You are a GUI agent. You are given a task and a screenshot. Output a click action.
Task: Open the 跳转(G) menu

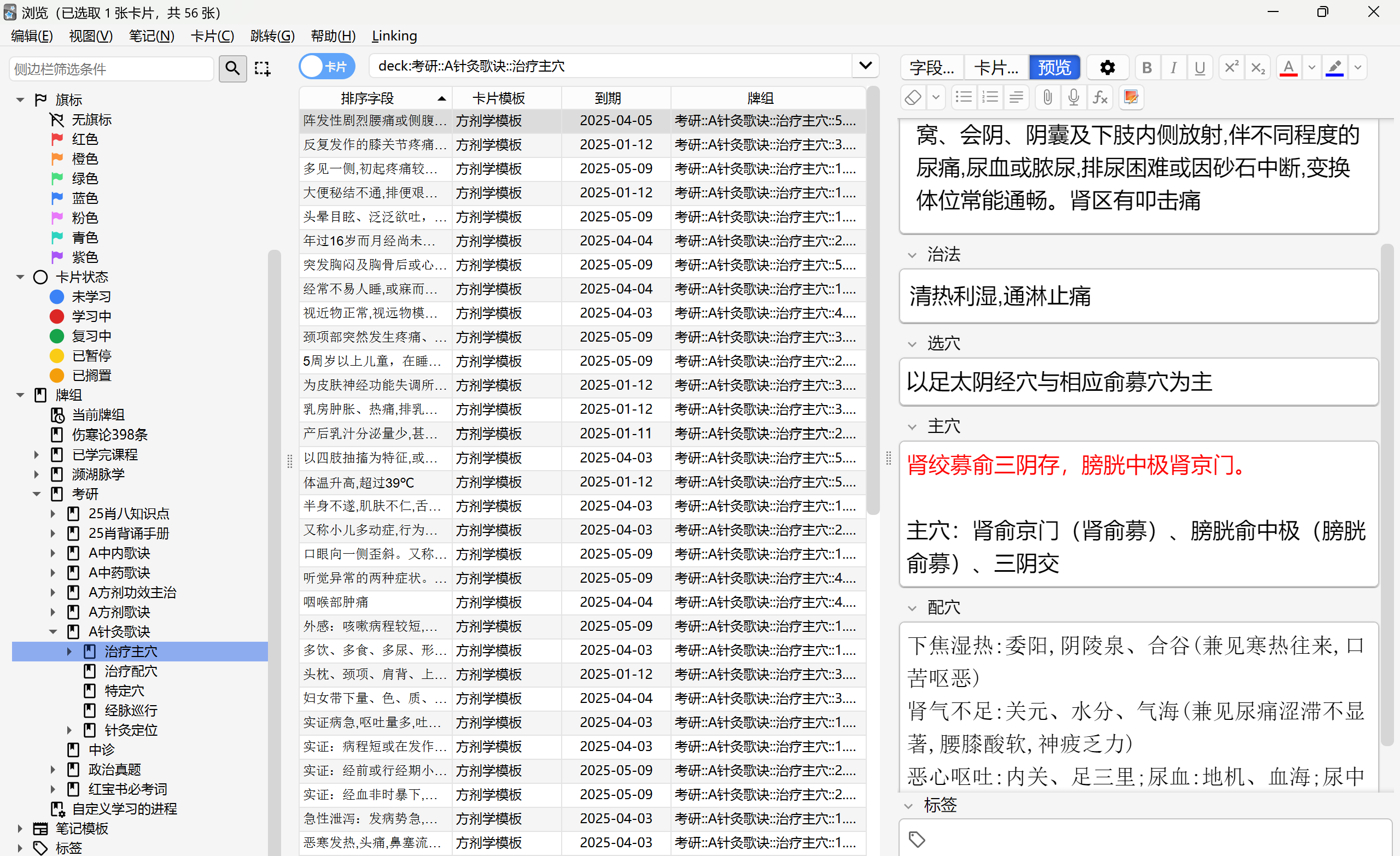pyautogui.click(x=272, y=36)
